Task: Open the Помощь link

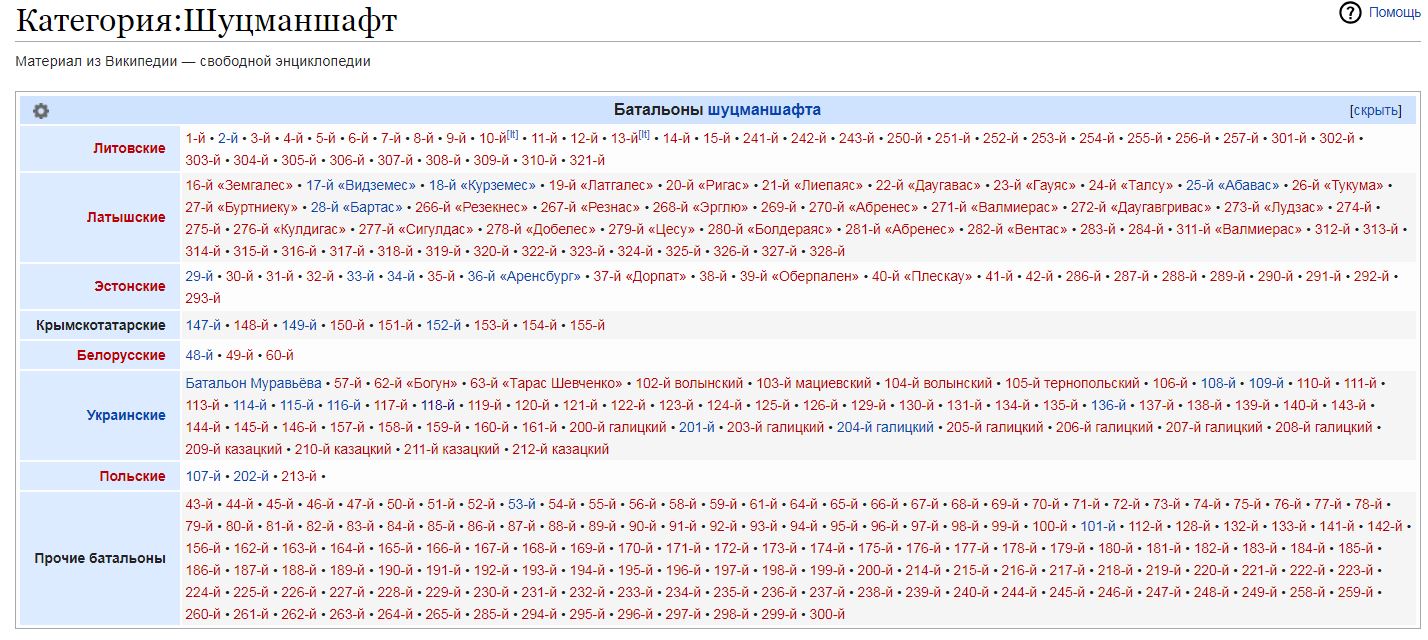Action: [x=1394, y=13]
